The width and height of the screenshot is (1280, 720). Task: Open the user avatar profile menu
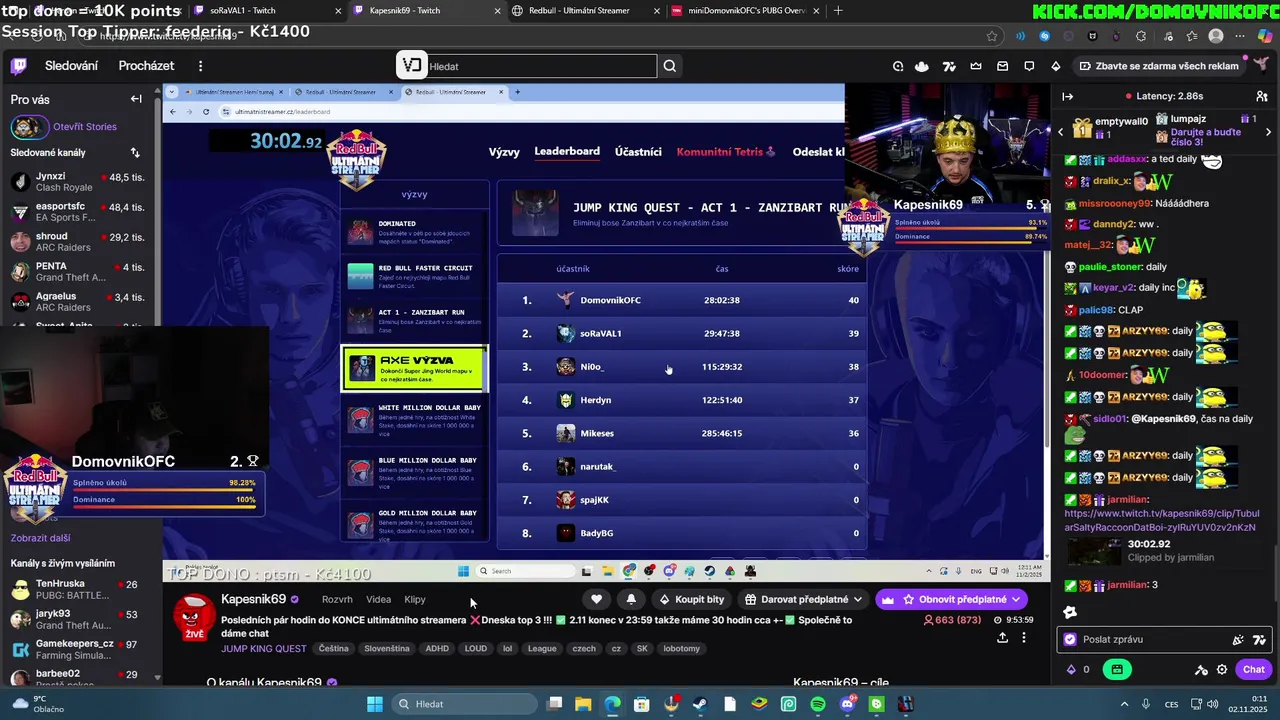tap(1261, 64)
